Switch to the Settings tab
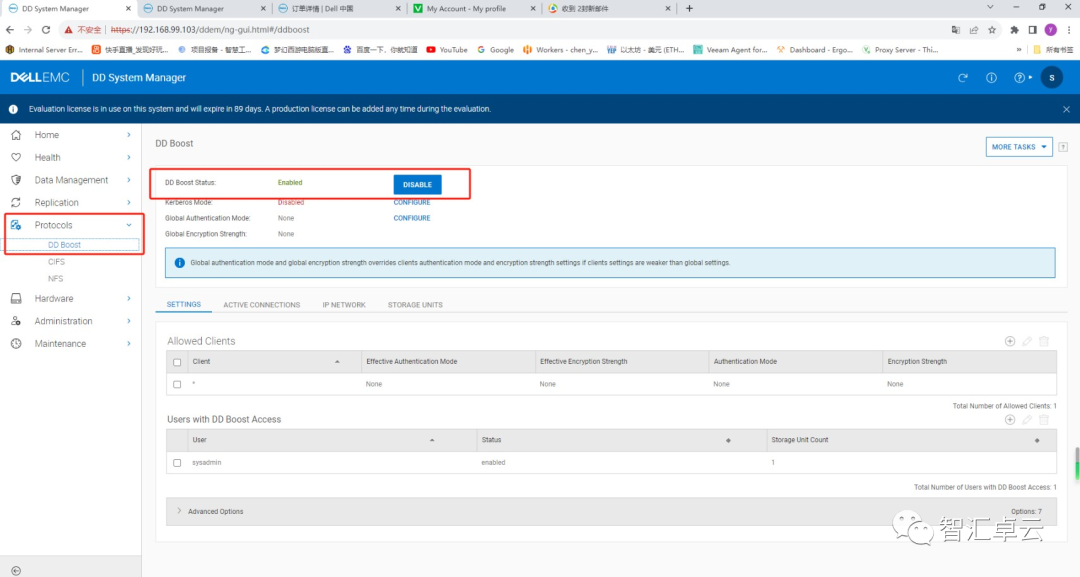Viewport: 1080px width, 577px height. (x=183, y=304)
